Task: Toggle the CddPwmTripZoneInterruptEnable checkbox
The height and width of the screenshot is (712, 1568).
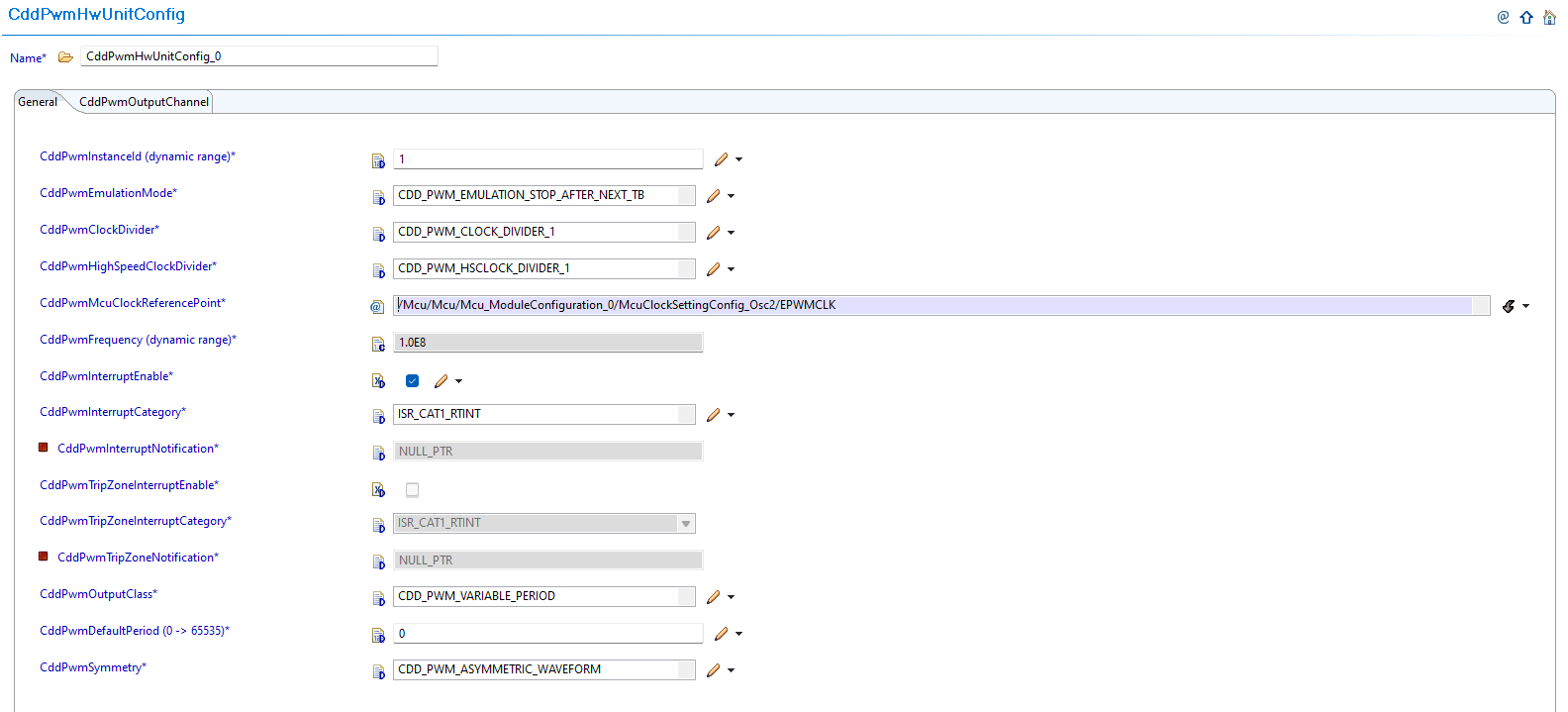Action: click(x=413, y=490)
